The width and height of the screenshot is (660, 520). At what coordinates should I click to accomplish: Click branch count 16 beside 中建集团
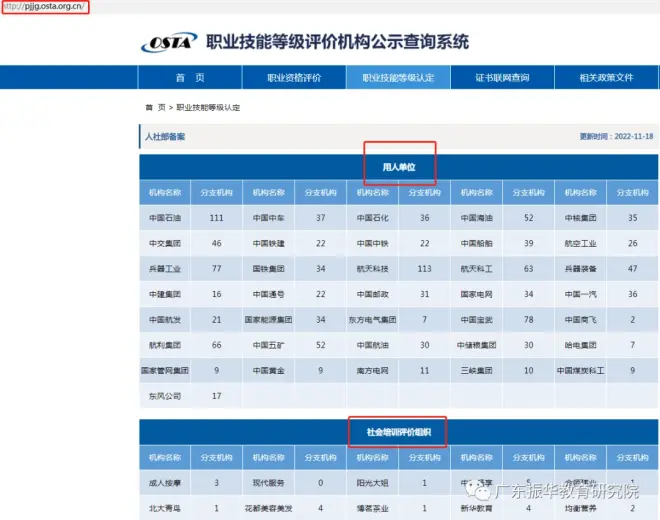point(216,294)
